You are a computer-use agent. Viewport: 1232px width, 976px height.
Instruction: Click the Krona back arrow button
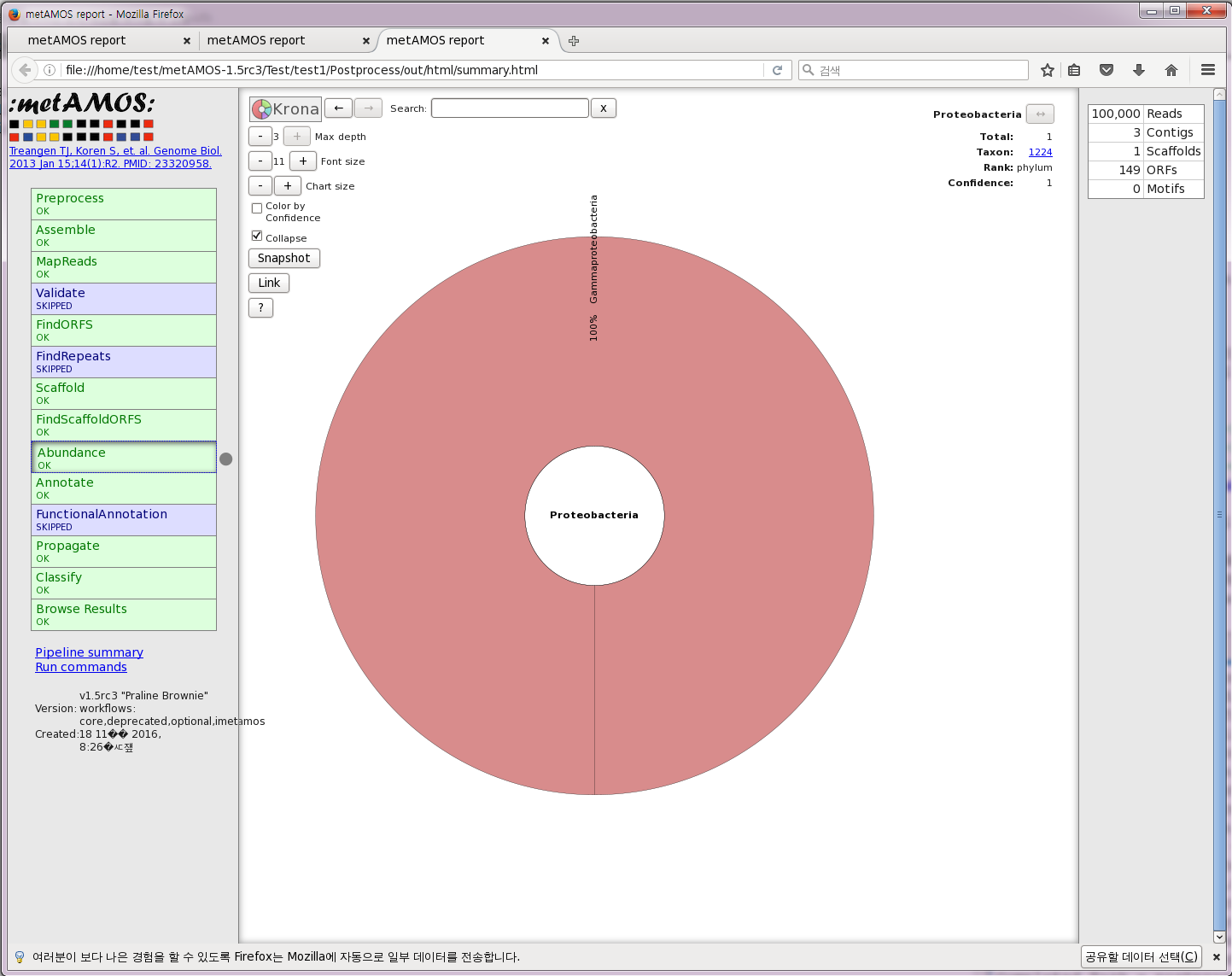coord(338,108)
